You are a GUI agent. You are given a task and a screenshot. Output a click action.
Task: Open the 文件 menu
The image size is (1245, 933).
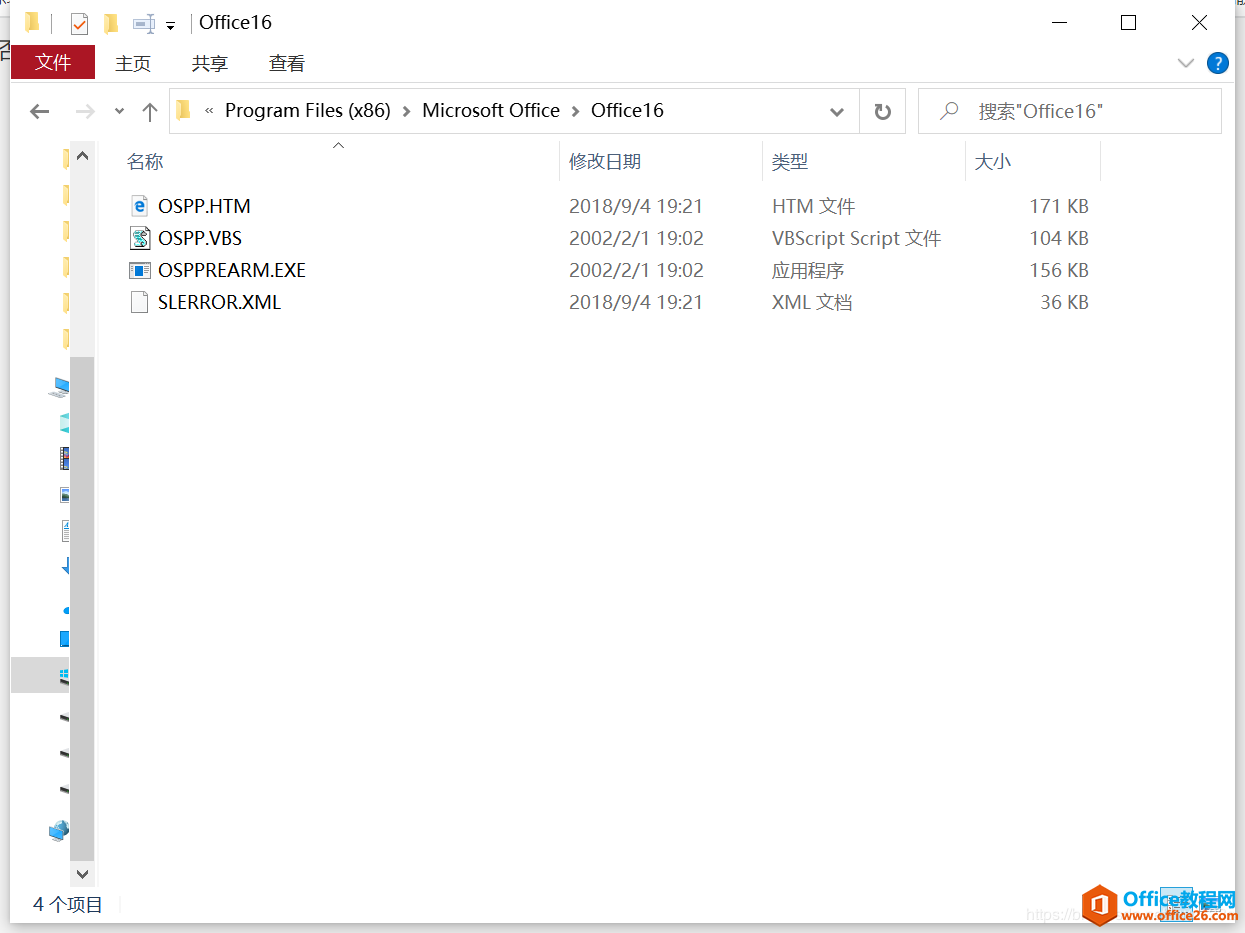53,63
